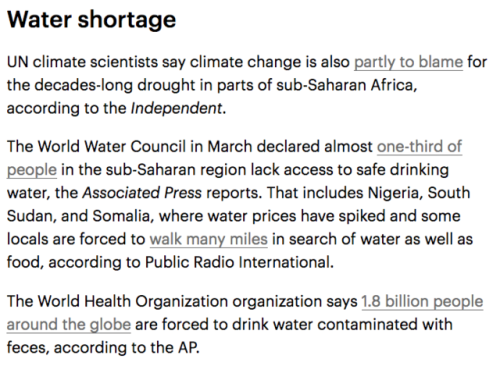This screenshot has height=366, width=500.
Task: Click the underlined word "people" starting second paragraph line
Action: [x=32, y=170]
